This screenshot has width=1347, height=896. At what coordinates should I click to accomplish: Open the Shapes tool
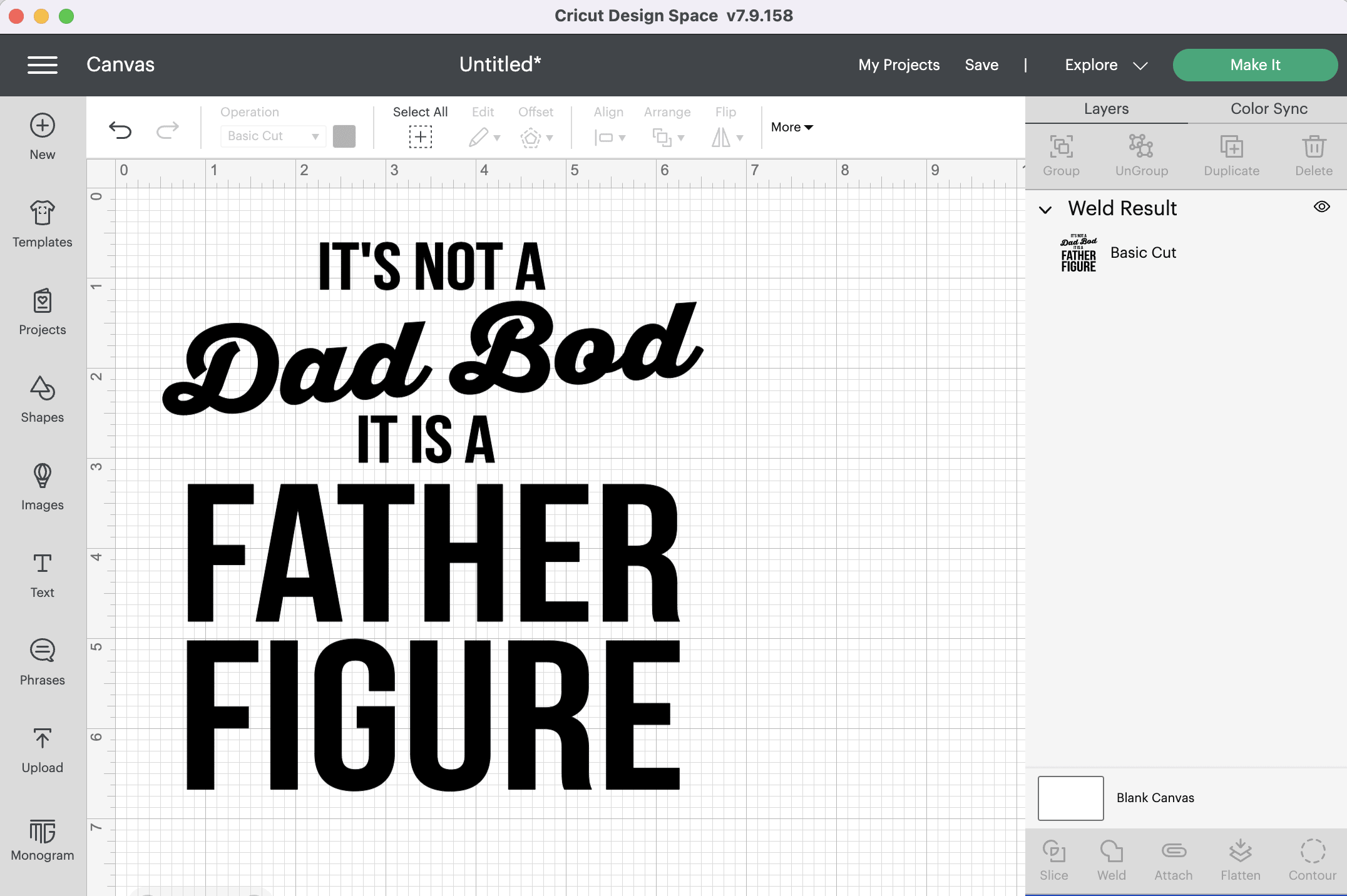click(x=43, y=399)
